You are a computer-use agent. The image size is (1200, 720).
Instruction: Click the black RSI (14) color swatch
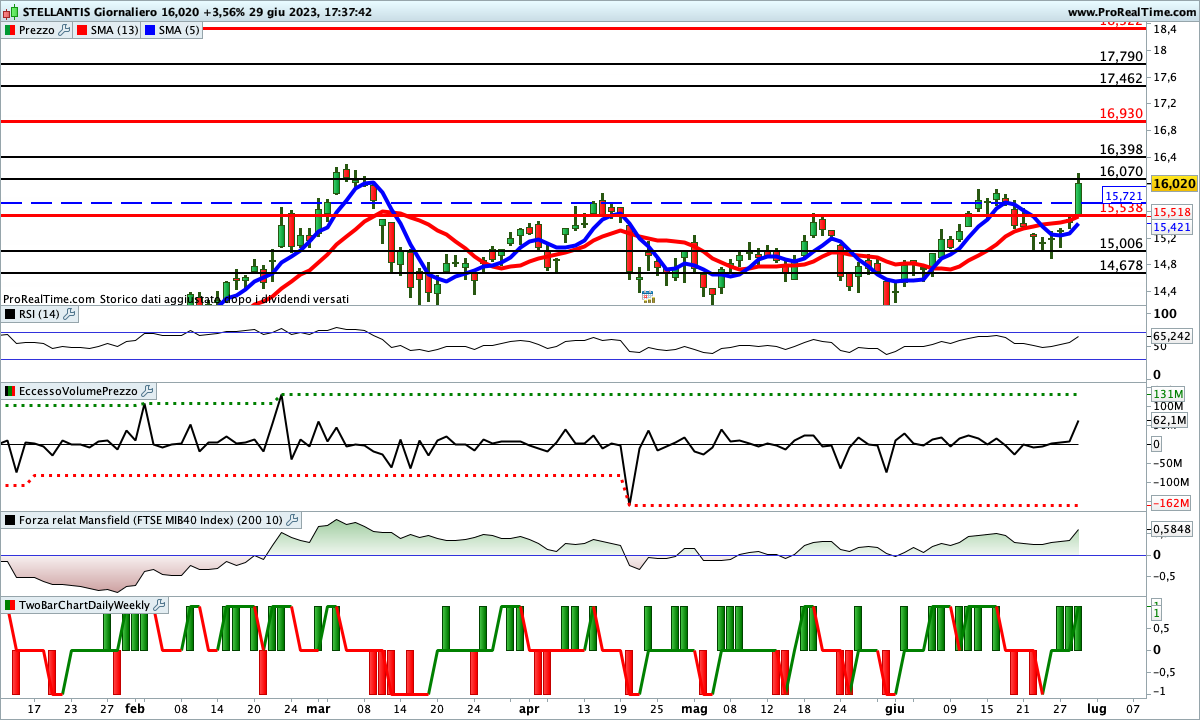click(x=10, y=314)
